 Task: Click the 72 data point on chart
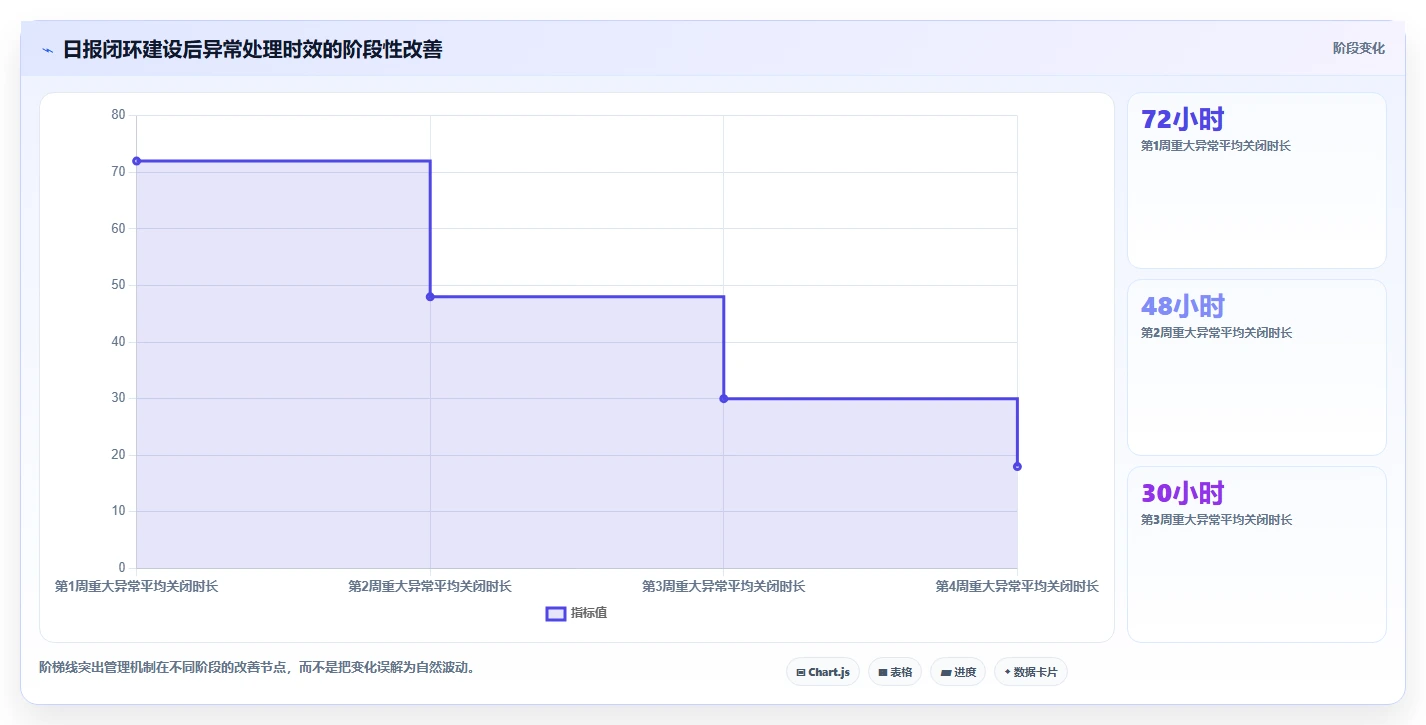coord(137,161)
